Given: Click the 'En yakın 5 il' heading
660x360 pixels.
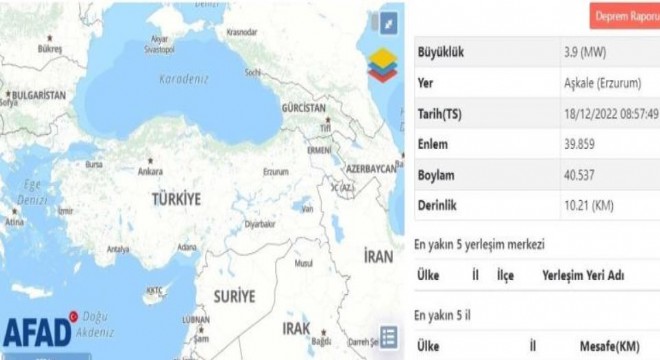Looking at the screenshot, I should [x=442, y=315].
